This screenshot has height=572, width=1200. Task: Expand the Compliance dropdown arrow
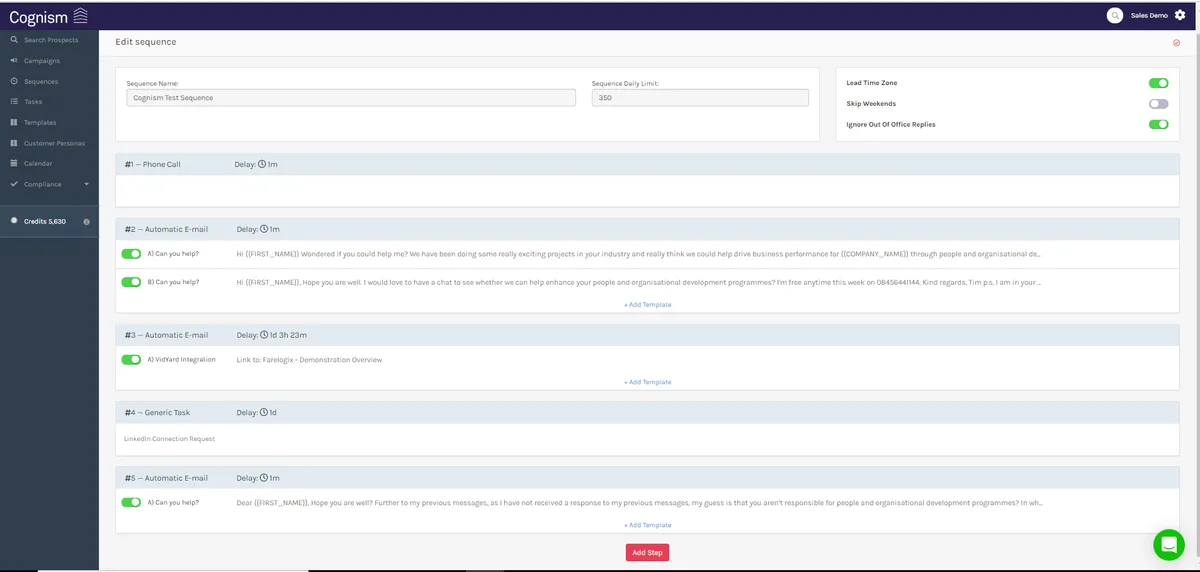87,184
